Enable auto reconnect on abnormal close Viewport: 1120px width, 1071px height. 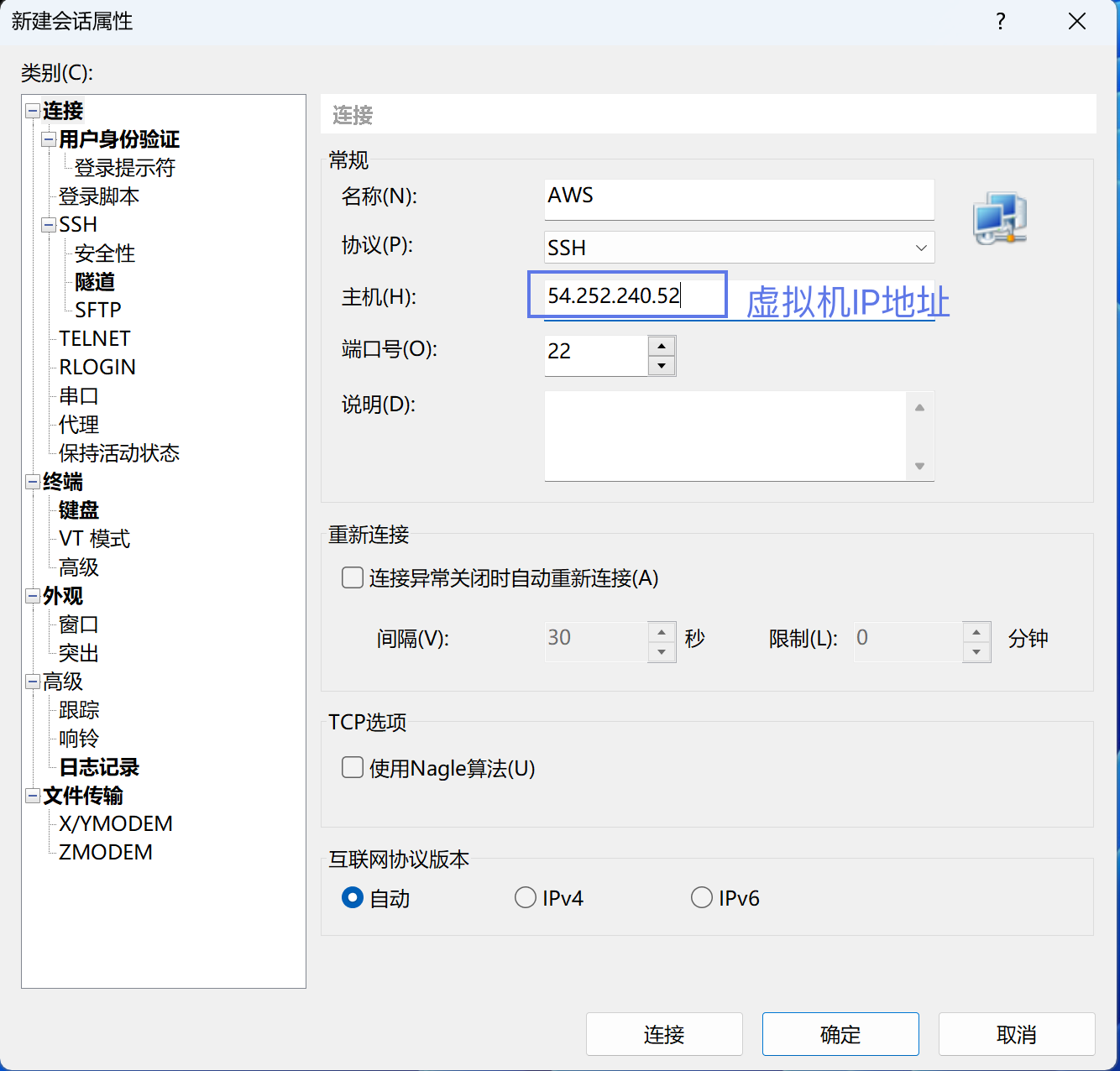tap(353, 577)
